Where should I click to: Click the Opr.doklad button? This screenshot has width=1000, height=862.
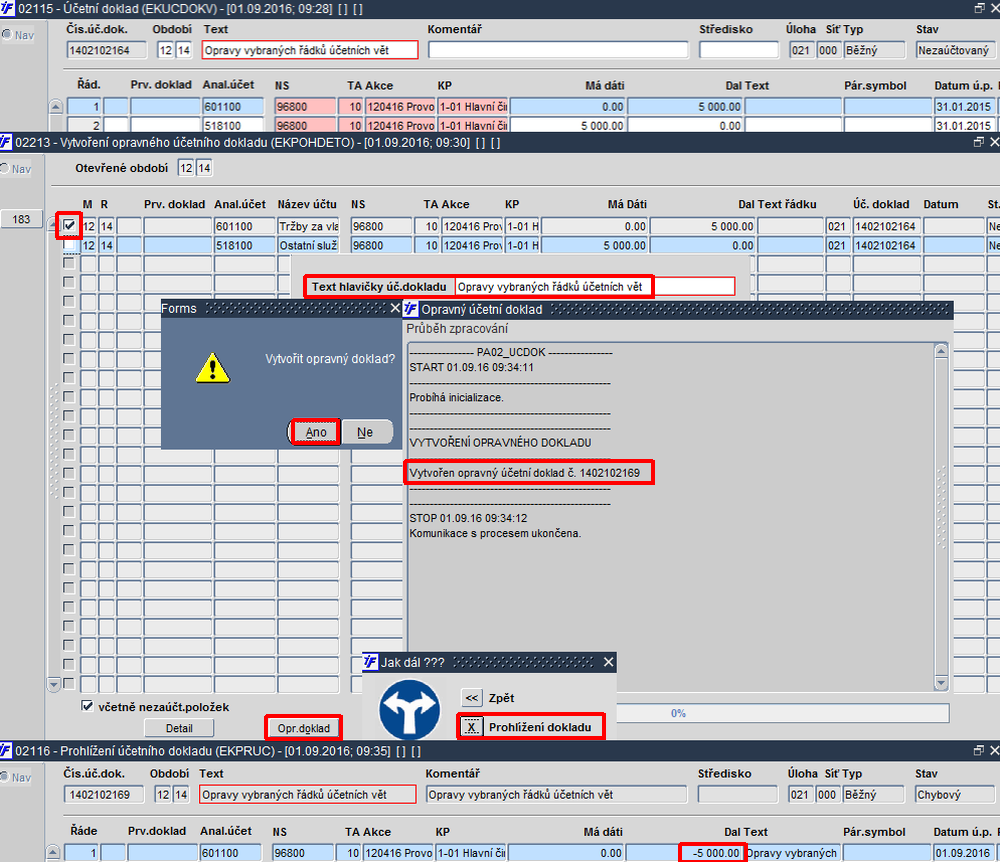click(x=304, y=728)
